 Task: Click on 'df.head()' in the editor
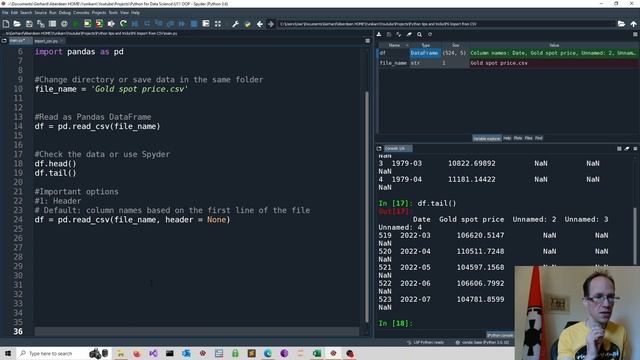(56, 164)
